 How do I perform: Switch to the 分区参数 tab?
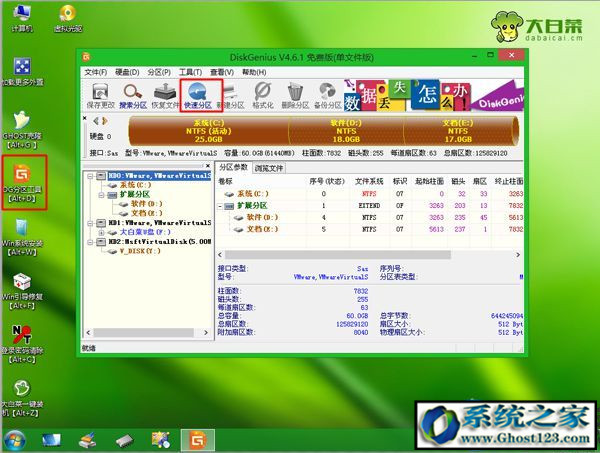point(233,167)
